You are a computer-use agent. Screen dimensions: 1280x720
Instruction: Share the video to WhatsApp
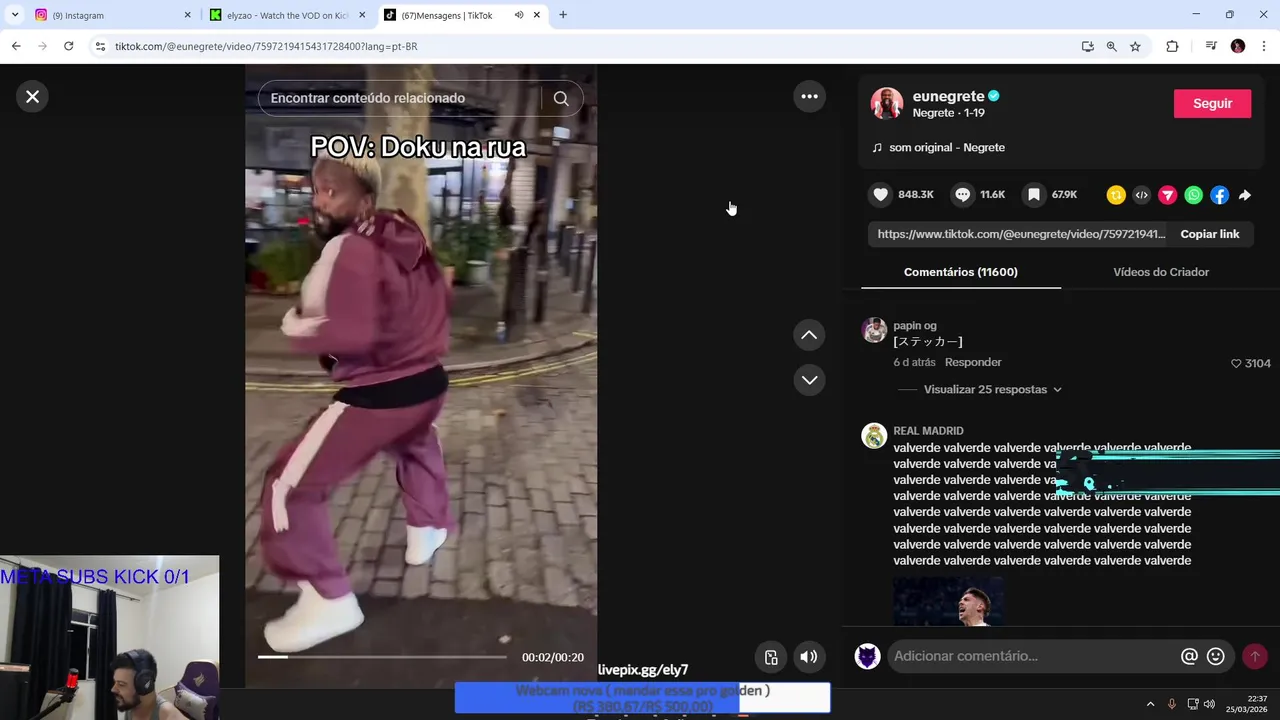[x=1193, y=195]
